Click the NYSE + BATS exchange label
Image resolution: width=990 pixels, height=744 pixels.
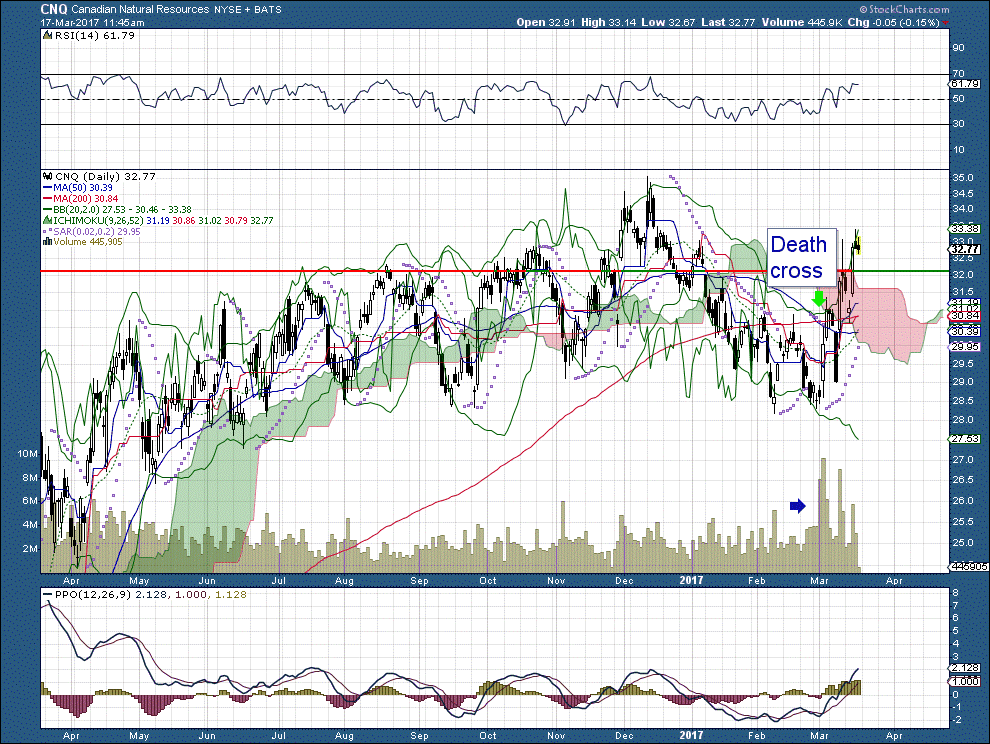(248, 9)
